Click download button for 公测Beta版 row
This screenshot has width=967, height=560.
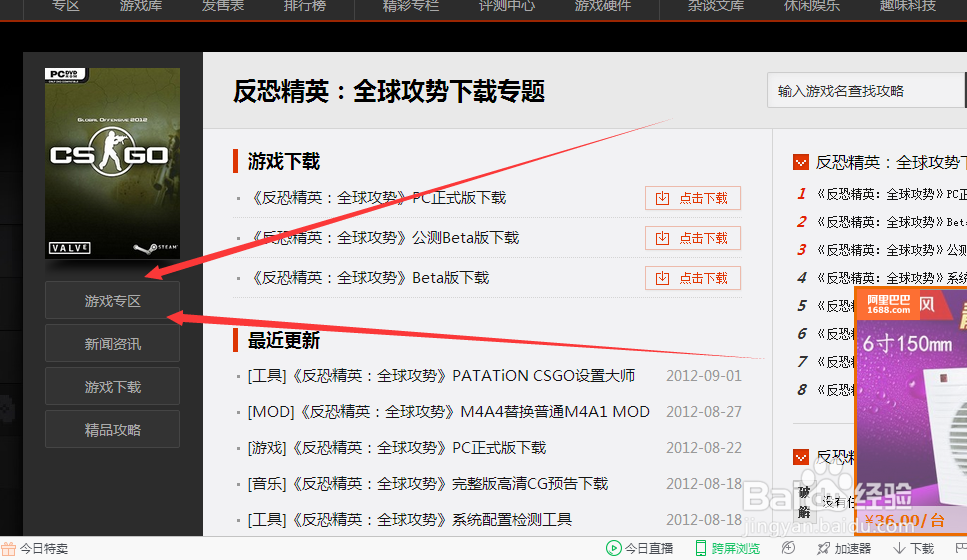coord(693,238)
